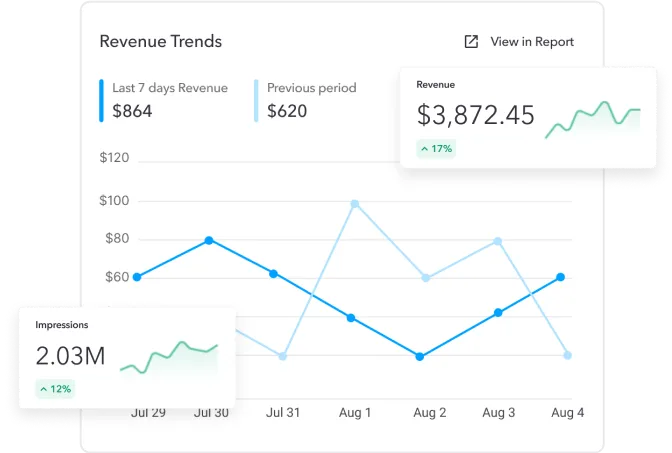
Task: Click the light blue Previous period color bar
Action: pyautogui.click(x=256, y=100)
